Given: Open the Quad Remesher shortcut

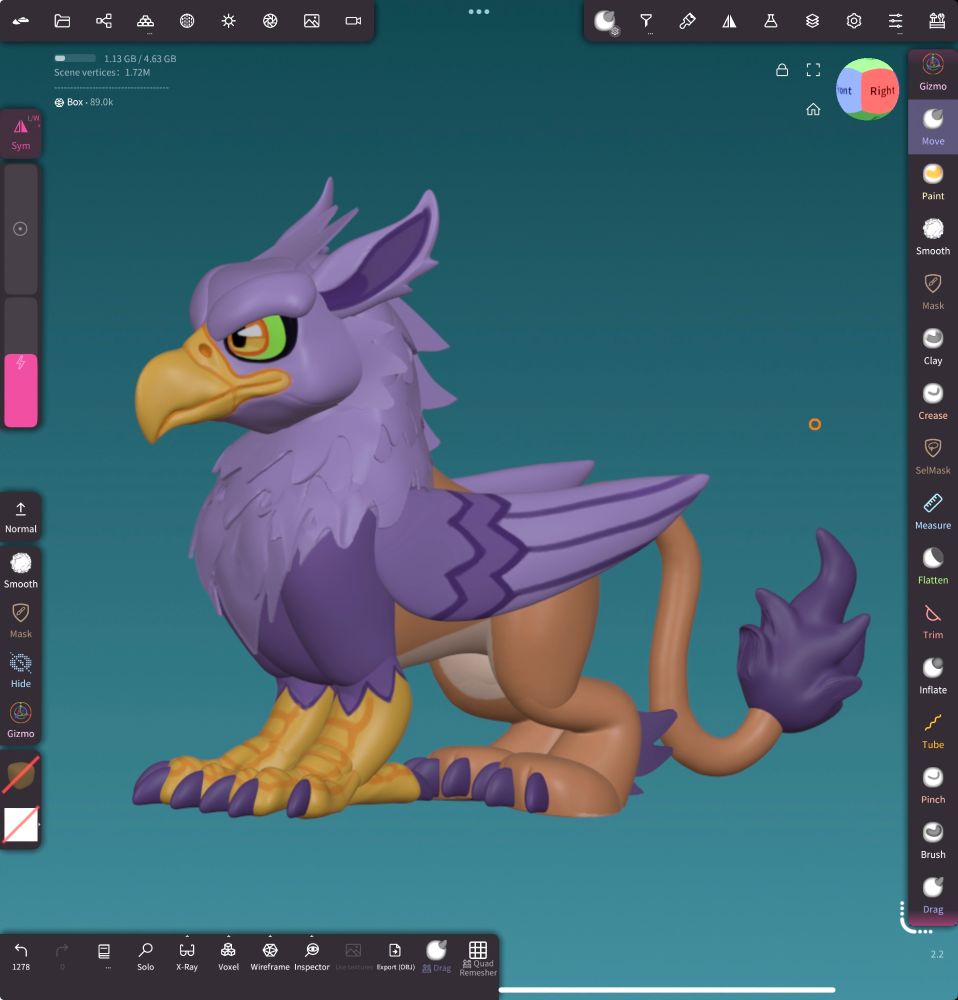Looking at the screenshot, I should pyautogui.click(x=478, y=958).
